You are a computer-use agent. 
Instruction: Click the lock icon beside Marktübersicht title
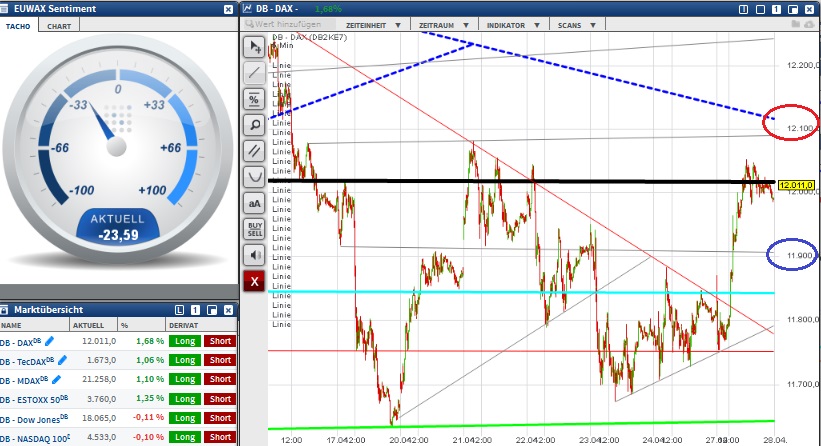pos(5,310)
